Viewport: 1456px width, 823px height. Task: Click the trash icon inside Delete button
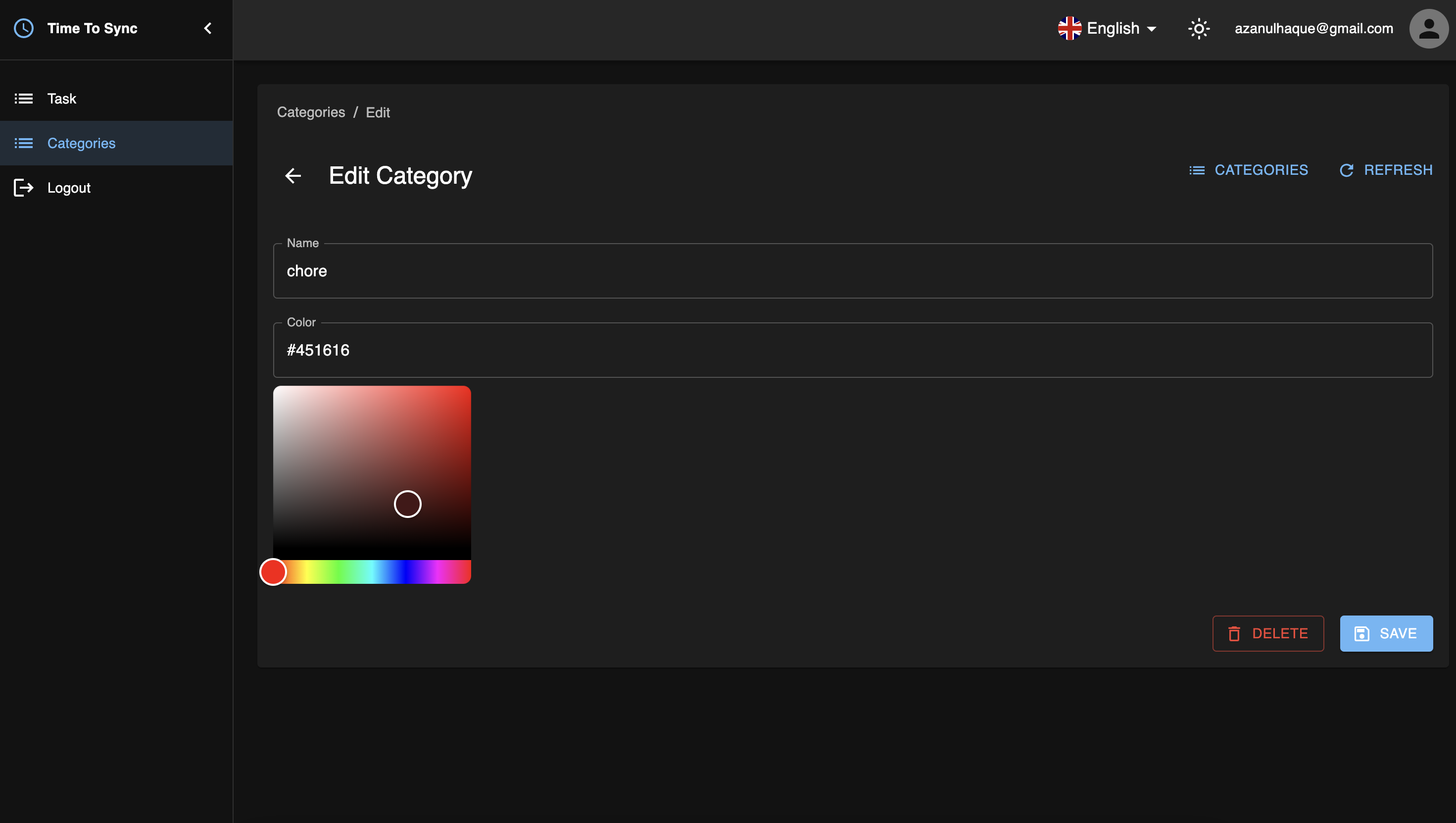1235,633
